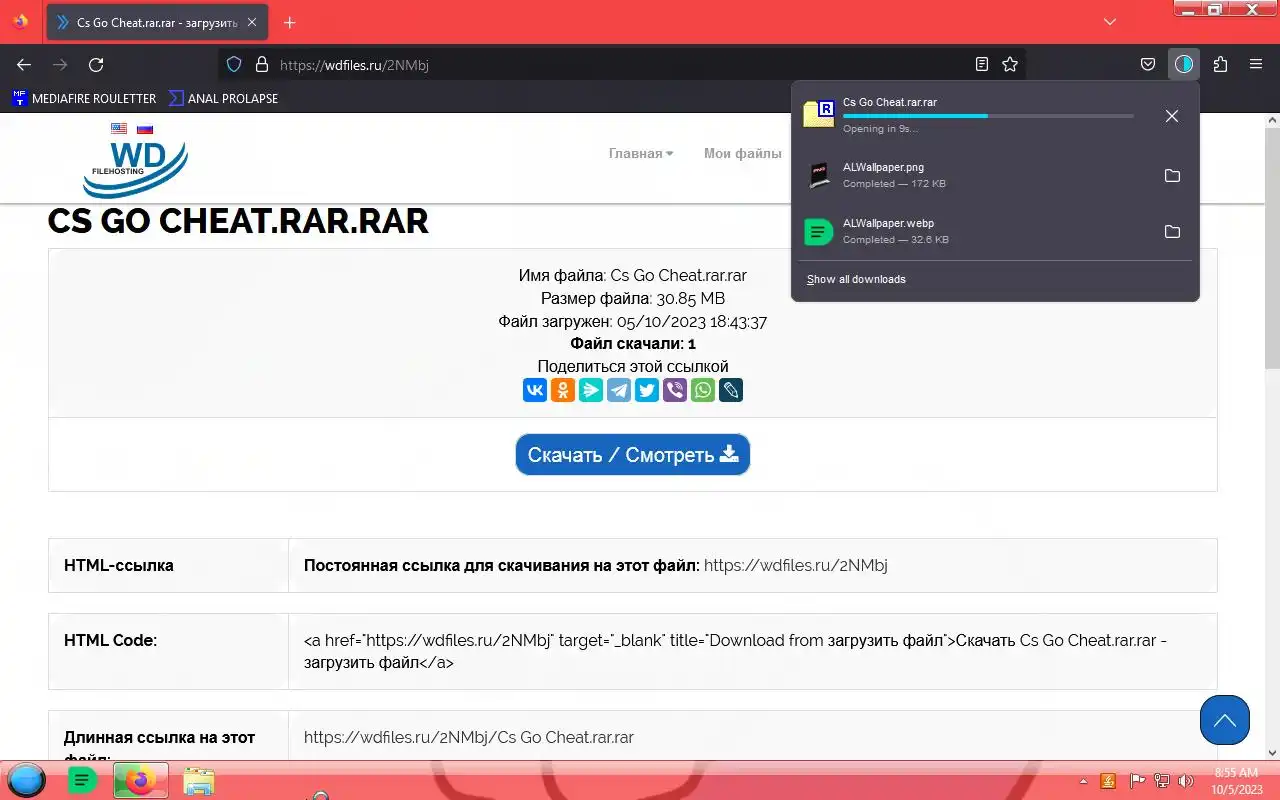Select the Cs Go Cheat.rar.rar tab

coord(156,22)
